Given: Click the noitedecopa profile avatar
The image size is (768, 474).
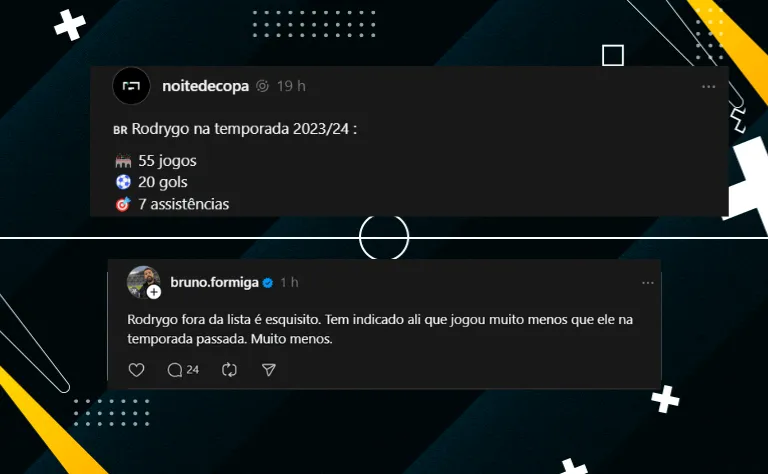Looking at the screenshot, I should click(x=131, y=86).
